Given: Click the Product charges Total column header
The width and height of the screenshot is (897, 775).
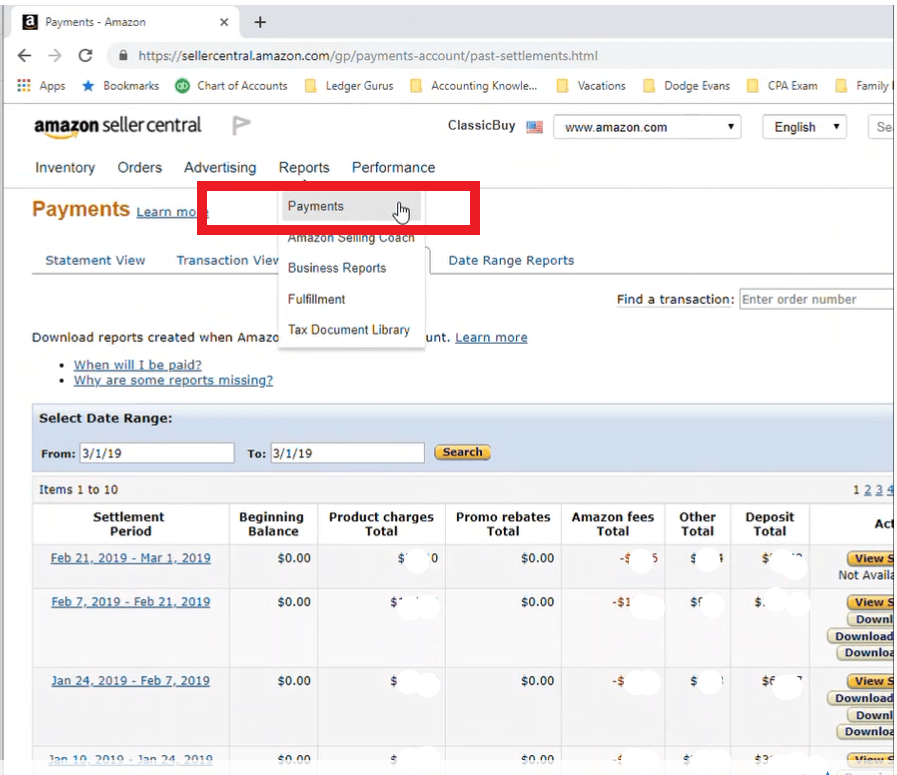Looking at the screenshot, I should (x=382, y=524).
